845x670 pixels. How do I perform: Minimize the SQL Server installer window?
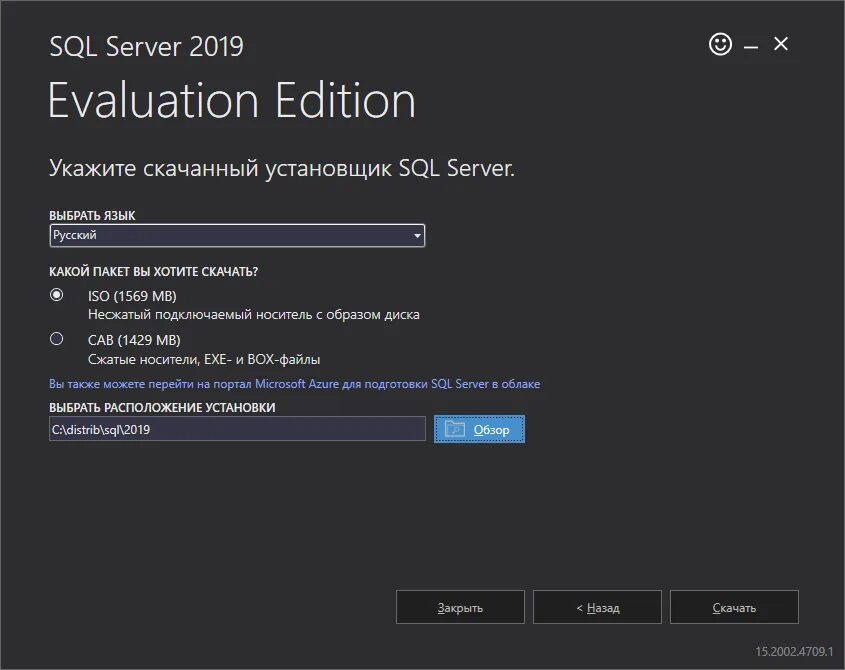click(x=751, y=48)
